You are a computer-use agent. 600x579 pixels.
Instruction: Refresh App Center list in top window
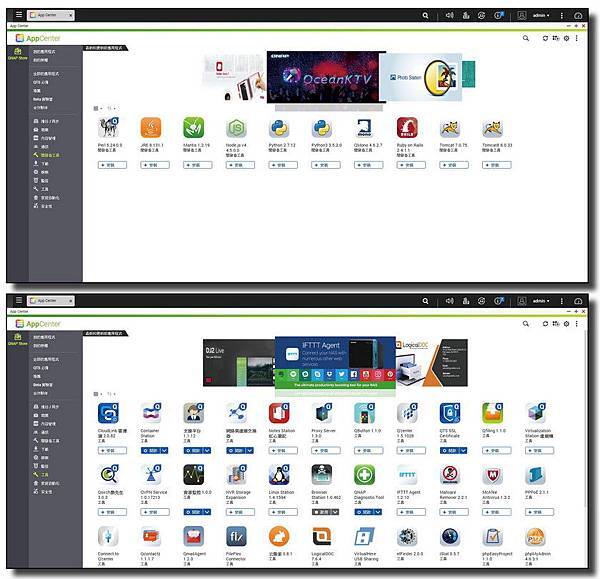coord(545,38)
